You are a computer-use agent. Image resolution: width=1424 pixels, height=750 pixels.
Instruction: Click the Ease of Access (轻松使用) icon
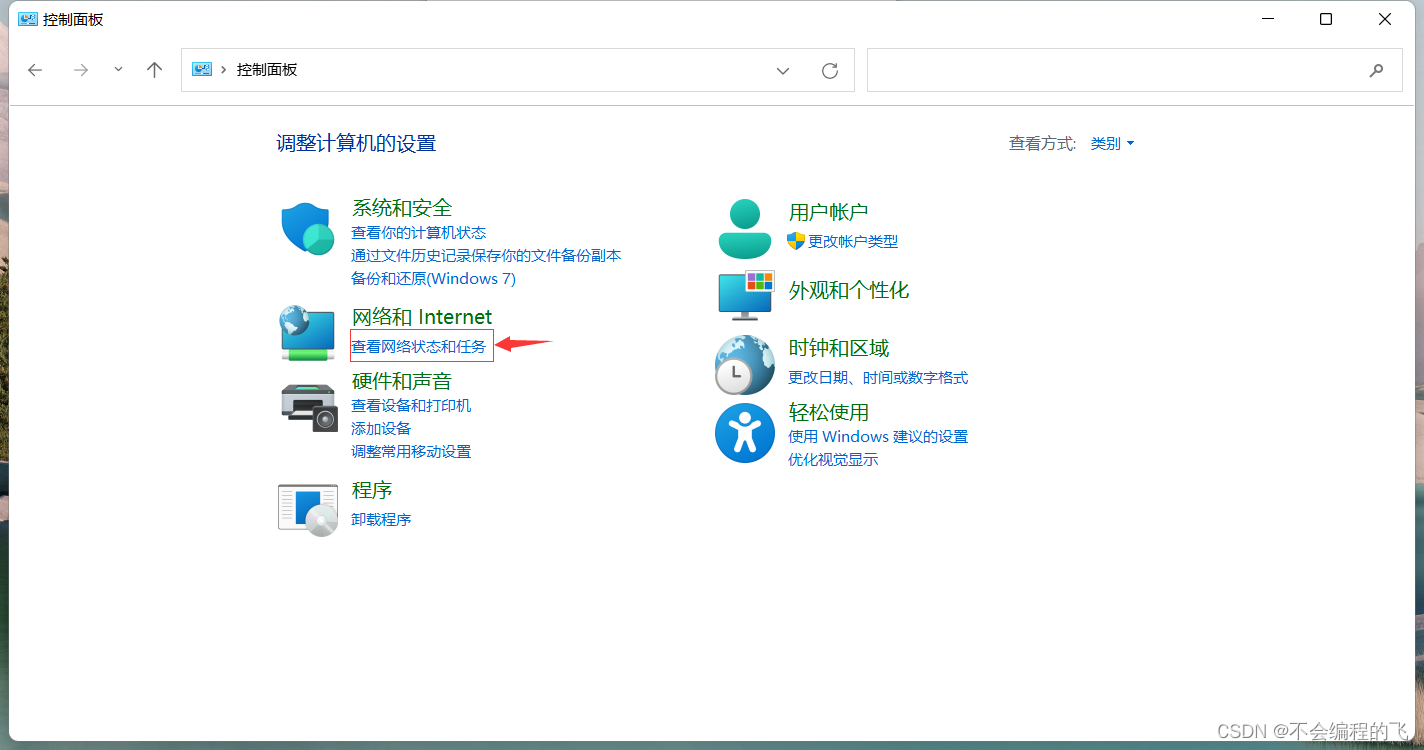[x=744, y=433]
